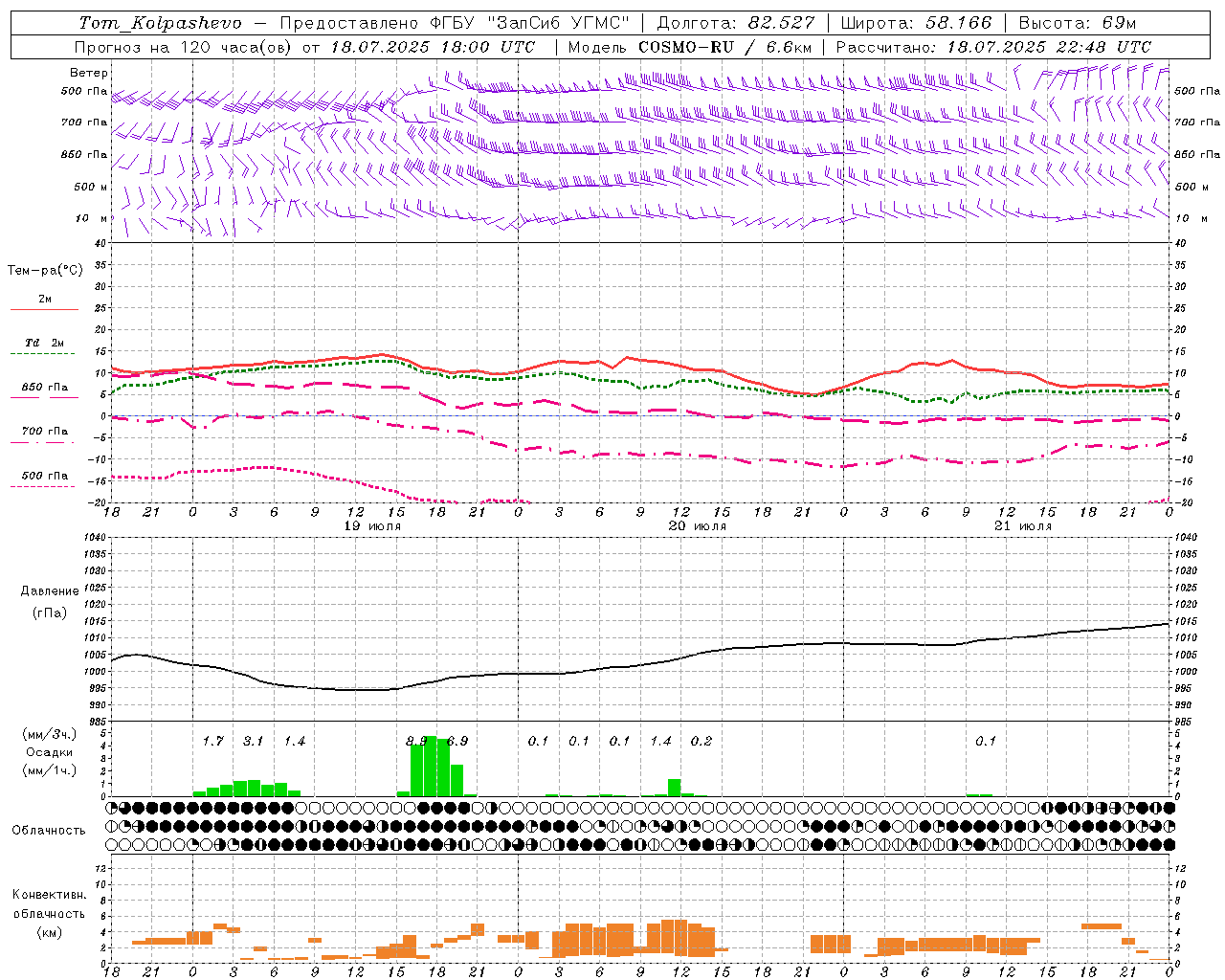Click the '19 июля' date label
Screen dimensions: 1225x980
click(x=372, y=526)
